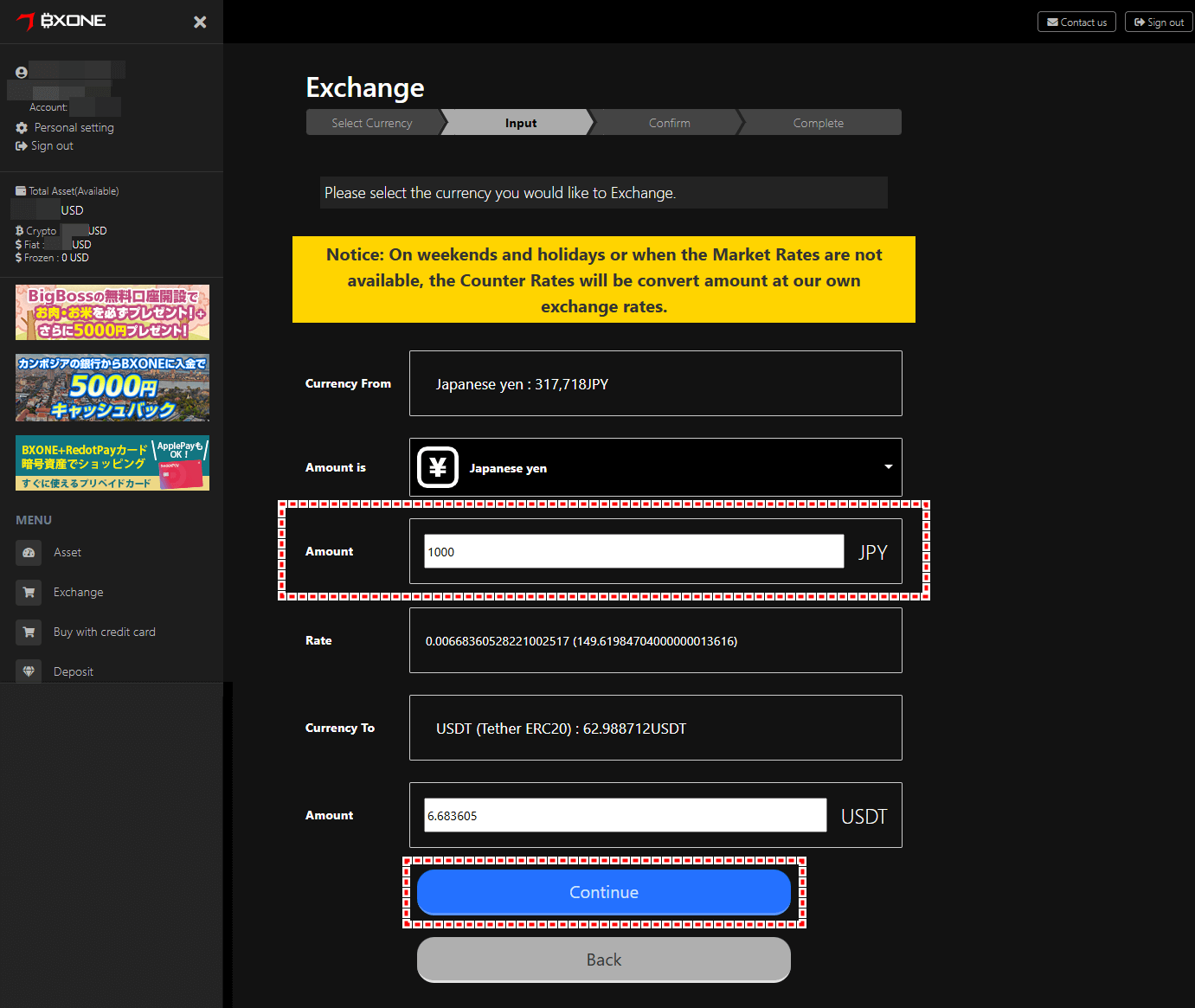
Task: Click the blue Continue button
Action: click(604, 892)
